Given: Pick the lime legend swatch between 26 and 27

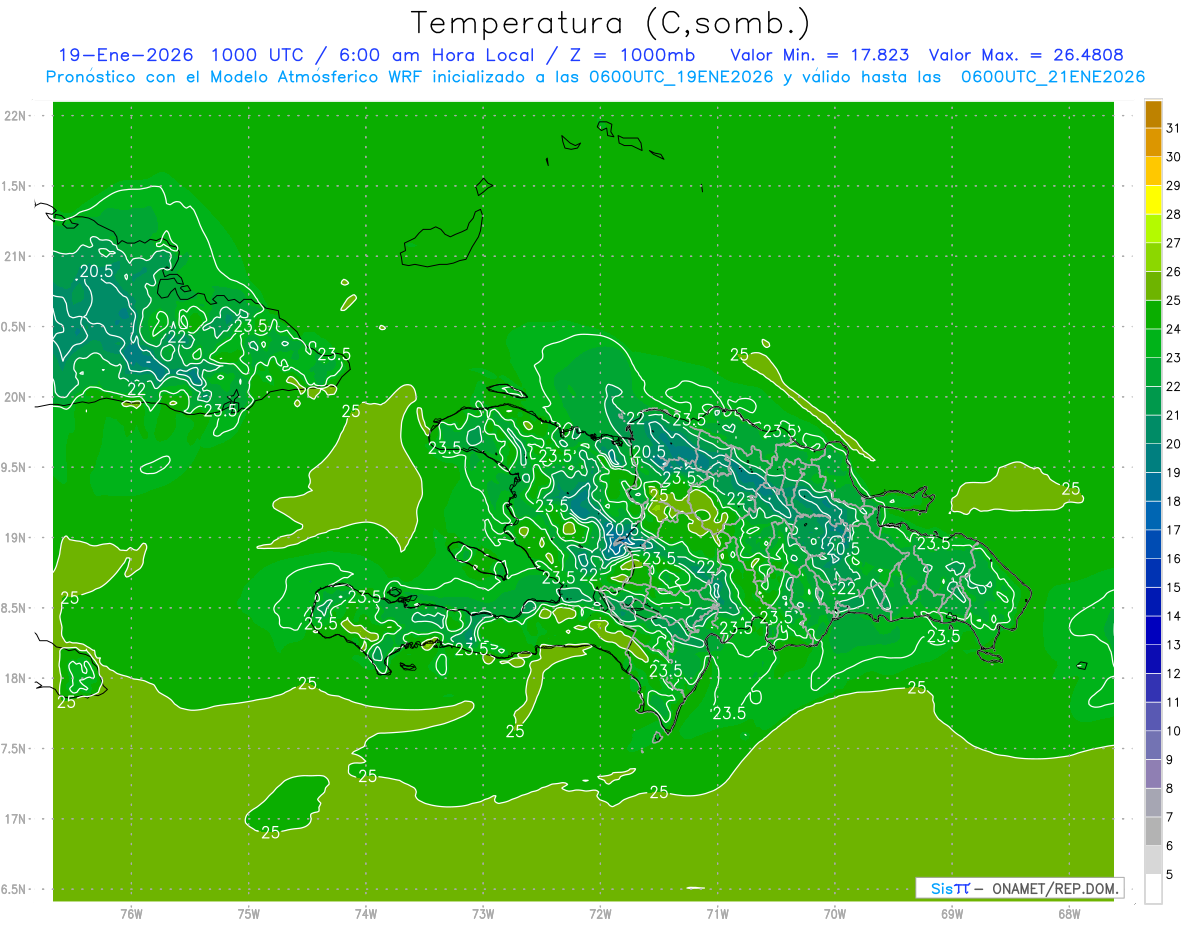Looking at the screenshot, I should 1153,257.
